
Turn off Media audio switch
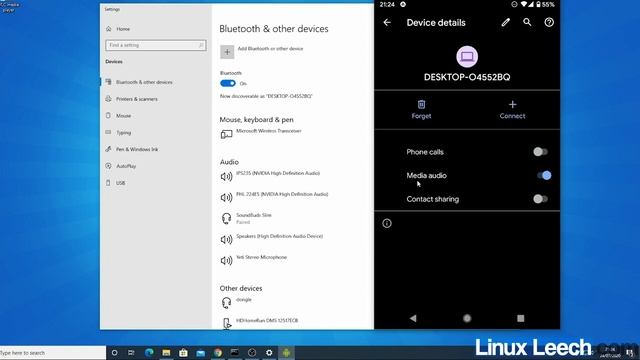tap(544, 176)
